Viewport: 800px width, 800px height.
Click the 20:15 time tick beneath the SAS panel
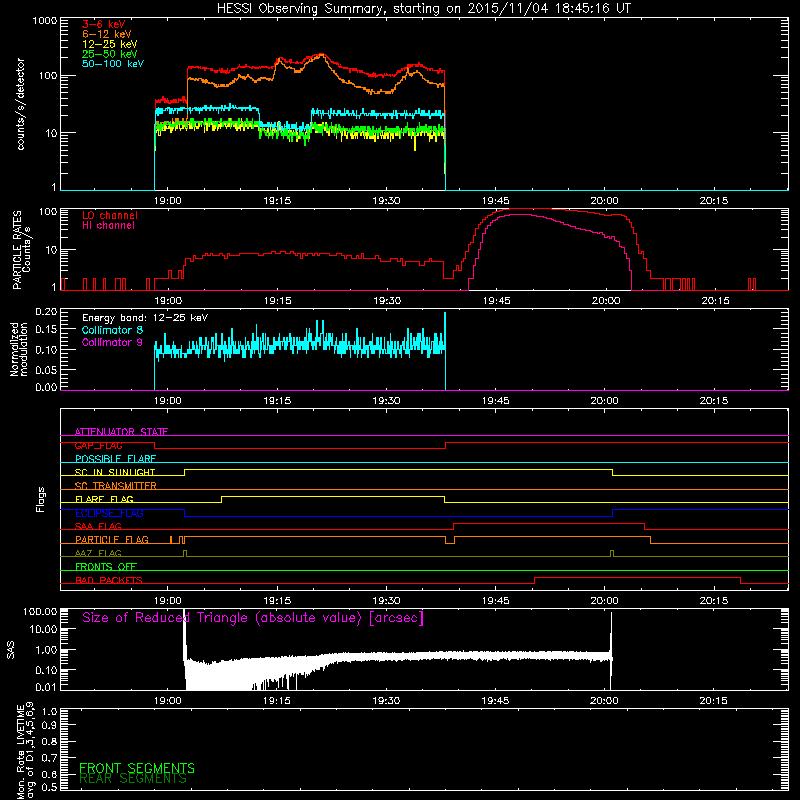(x=713, y=701)
